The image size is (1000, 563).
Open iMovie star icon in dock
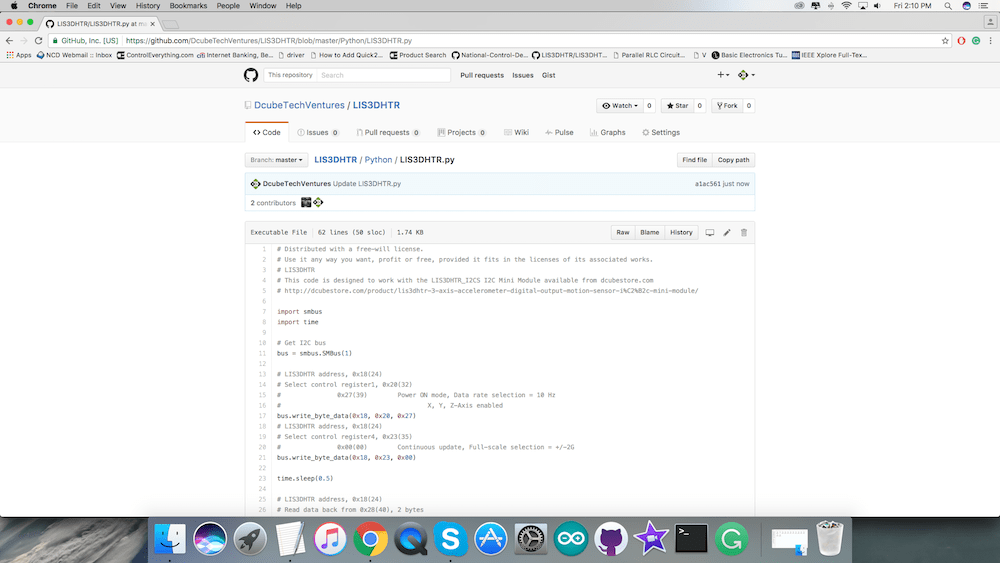click(651, 539)
